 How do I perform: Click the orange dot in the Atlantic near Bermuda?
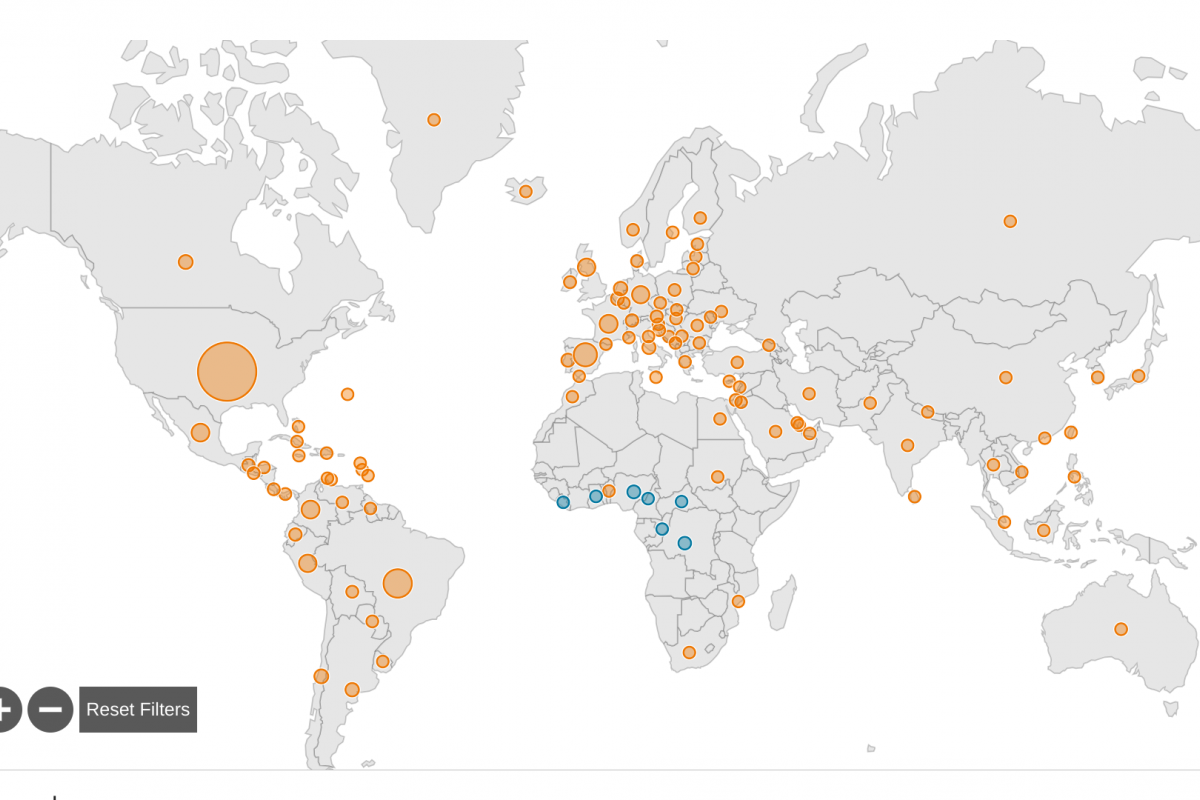click(x=347, y=394)
